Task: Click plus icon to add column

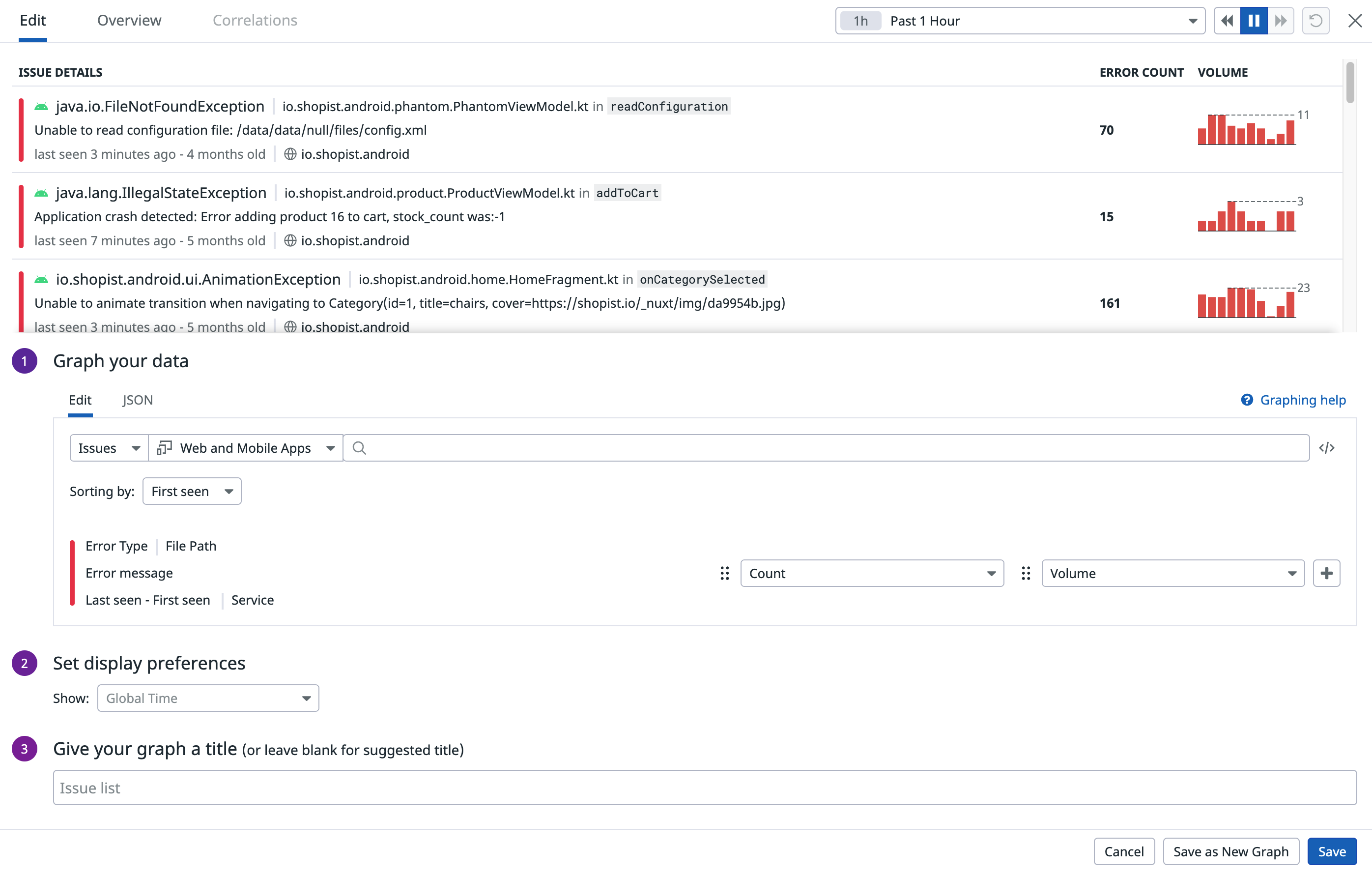Action: pyautogui.click(x=1326, y=573)
